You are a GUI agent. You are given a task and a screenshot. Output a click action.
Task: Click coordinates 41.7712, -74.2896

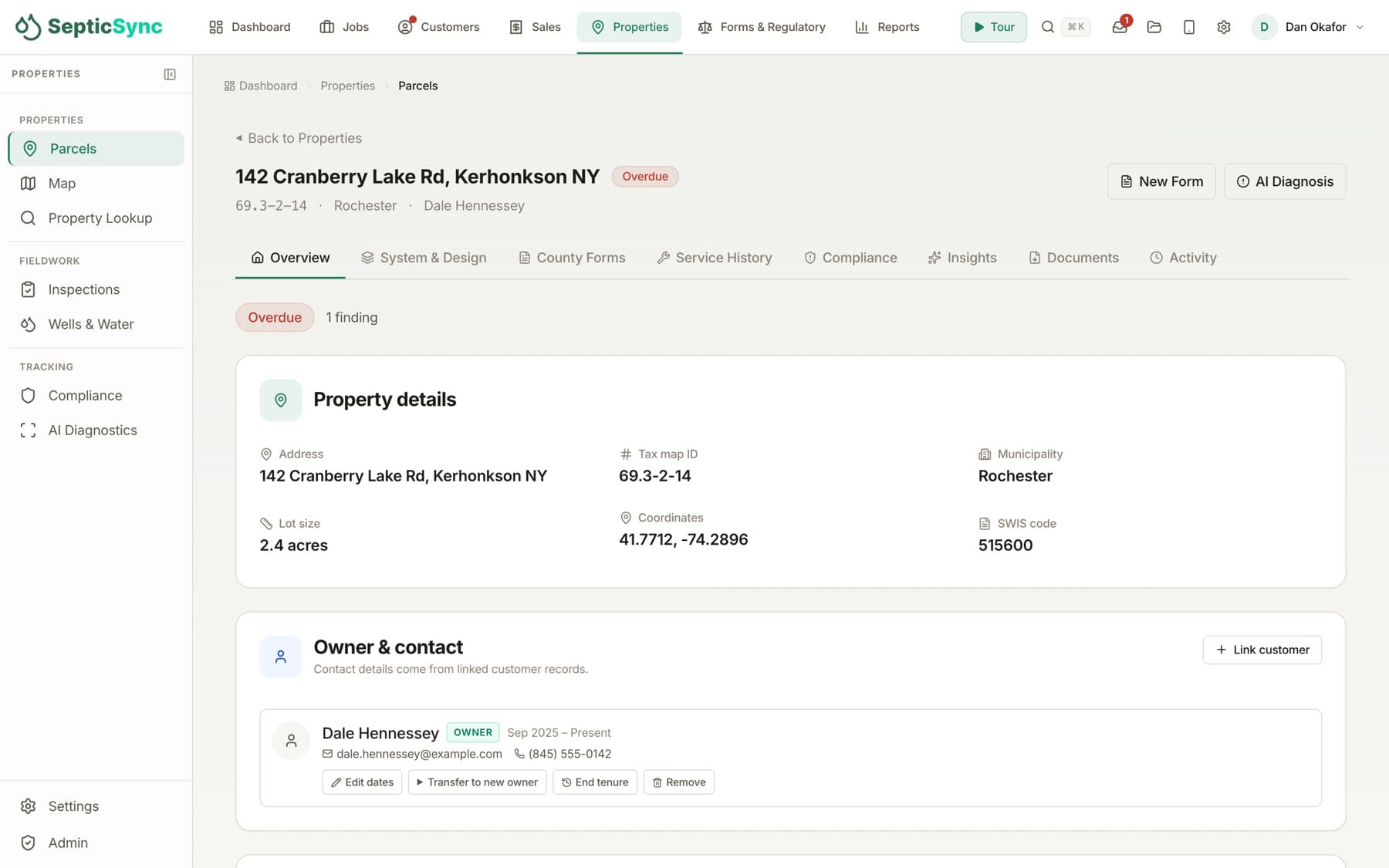(684, 539)
